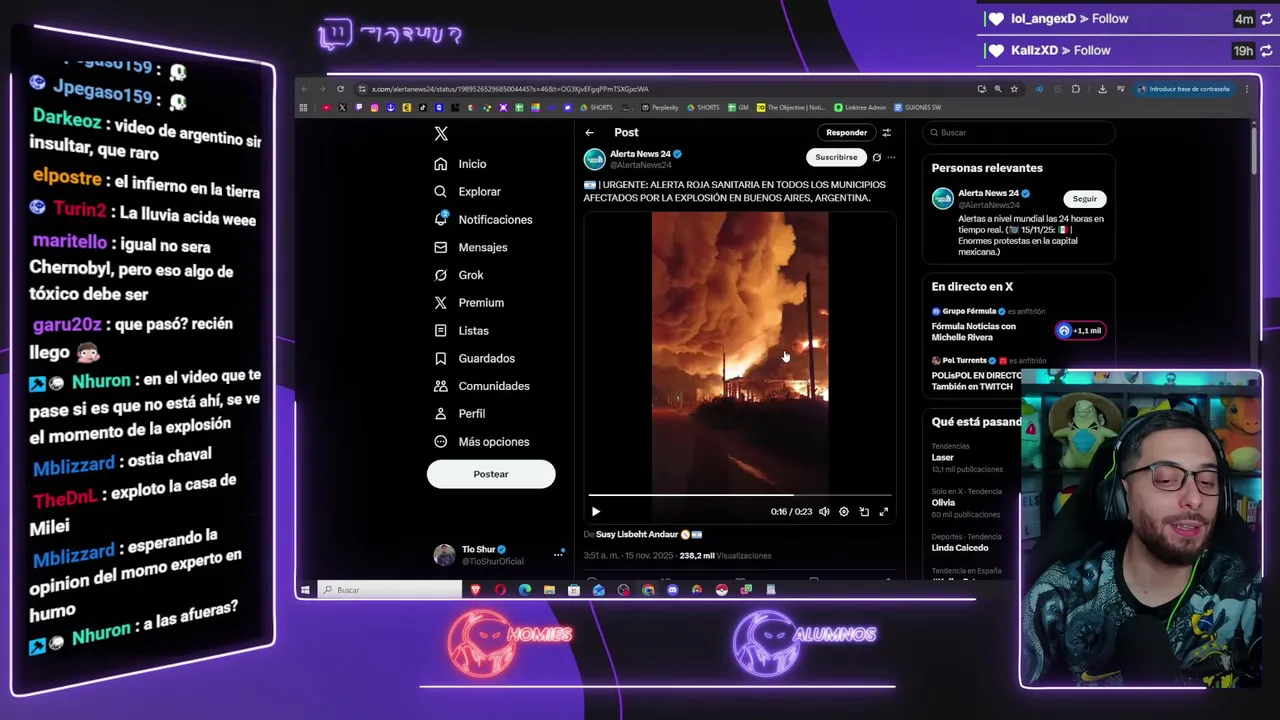Open Brave from the taskbar
Screen dimensions: 1280x720
click(x=476, y=590)
